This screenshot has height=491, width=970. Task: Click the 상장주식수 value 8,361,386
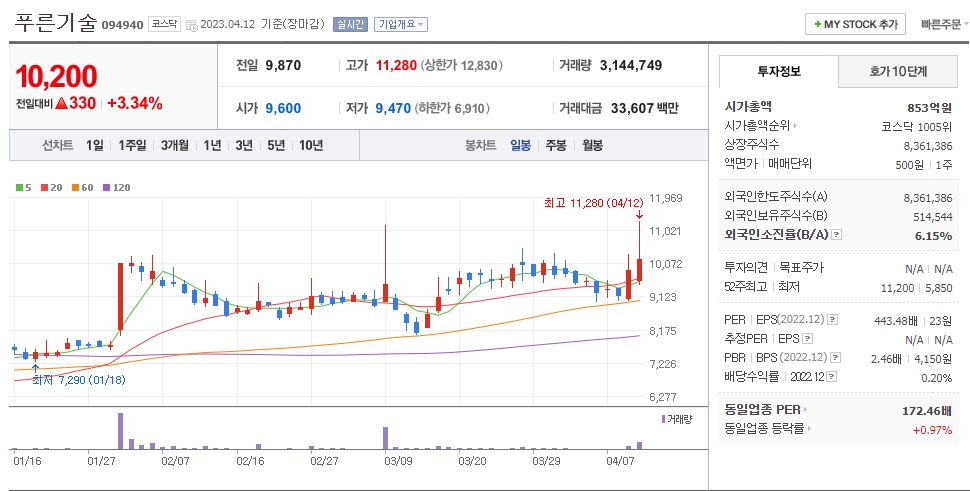coord(928,146)
